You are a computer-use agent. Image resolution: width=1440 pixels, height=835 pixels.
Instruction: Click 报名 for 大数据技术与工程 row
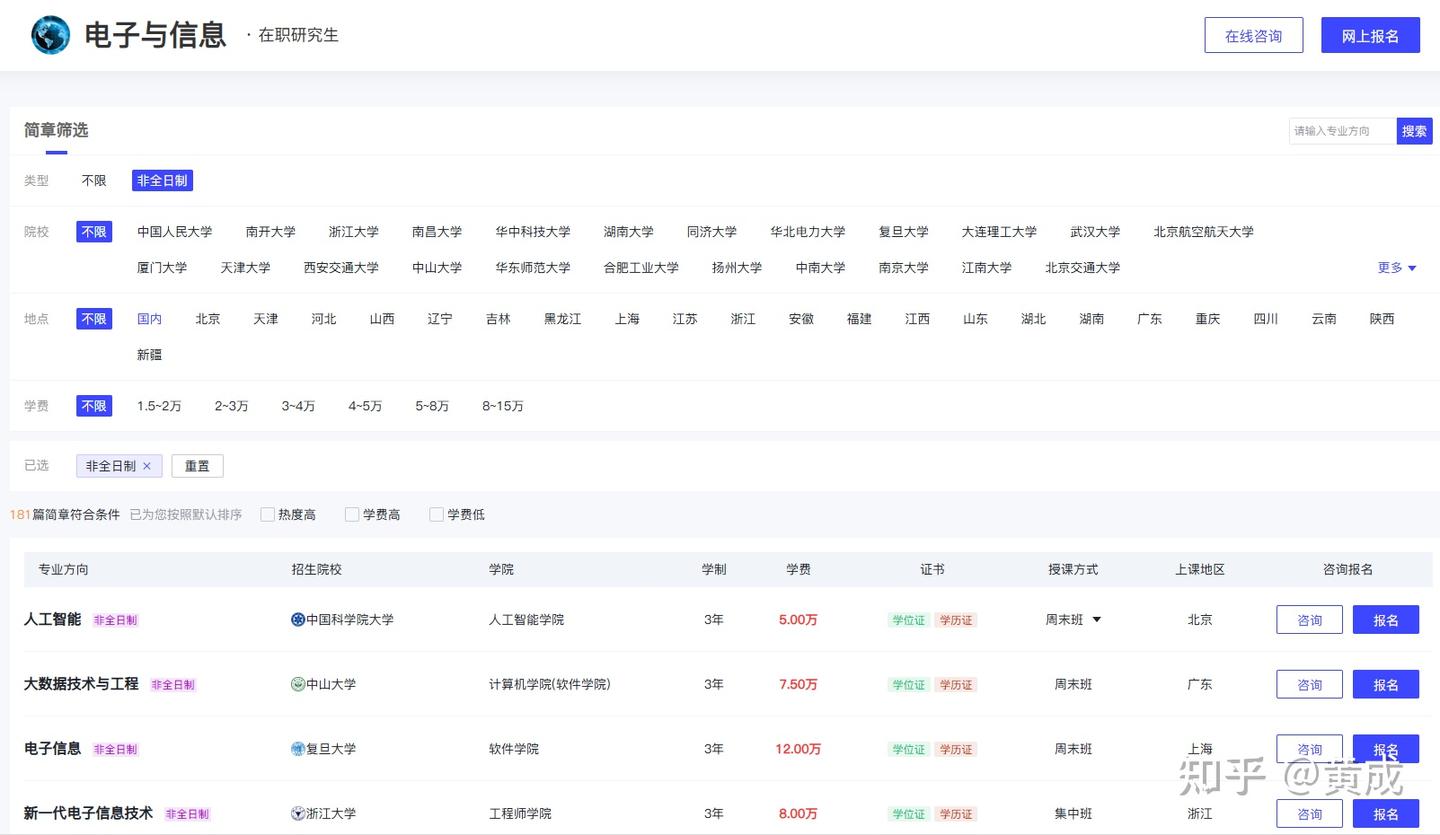[x=1386, y=685]
